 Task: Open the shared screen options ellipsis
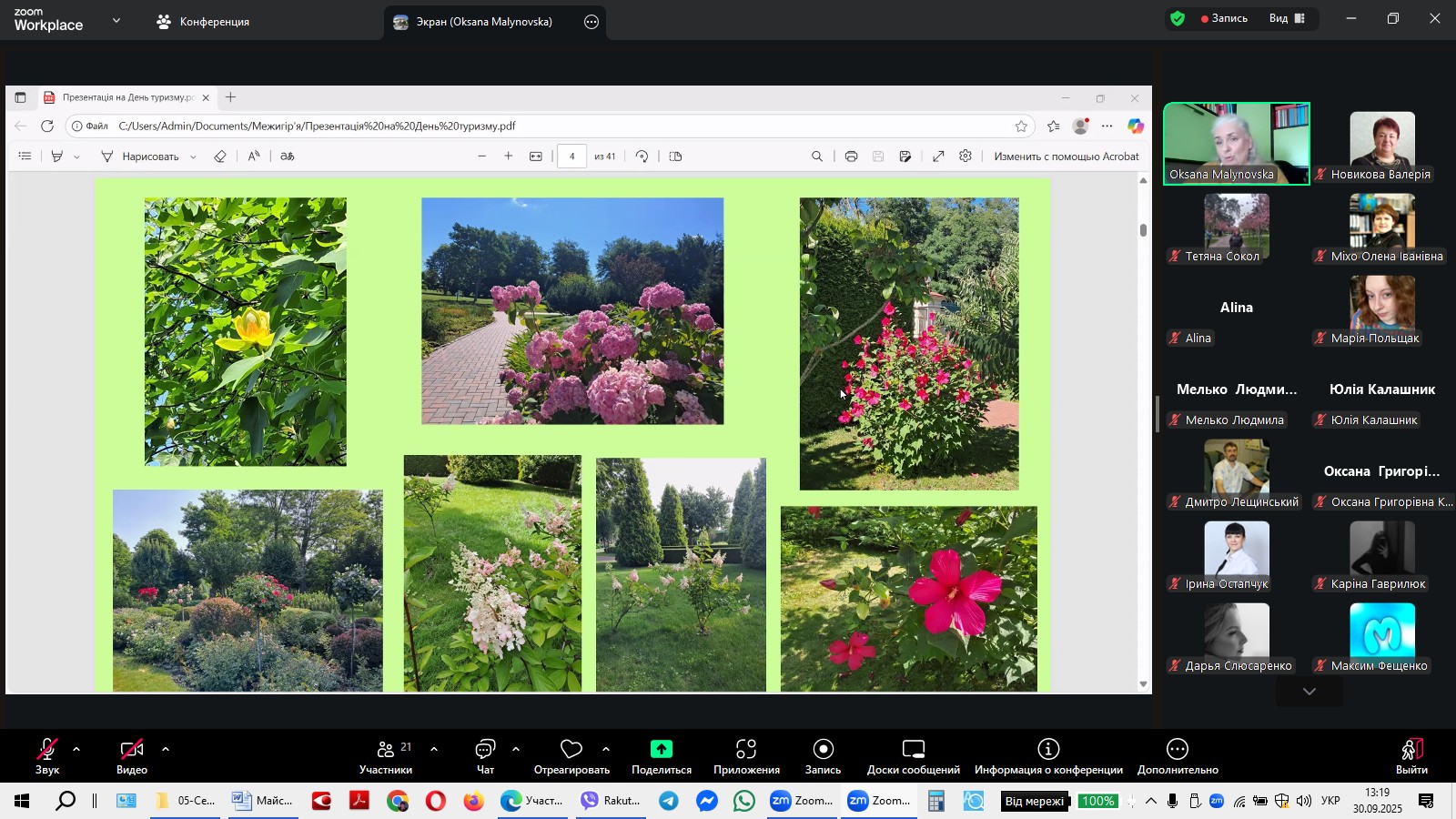pyautogui.click(x=591, y=22)
